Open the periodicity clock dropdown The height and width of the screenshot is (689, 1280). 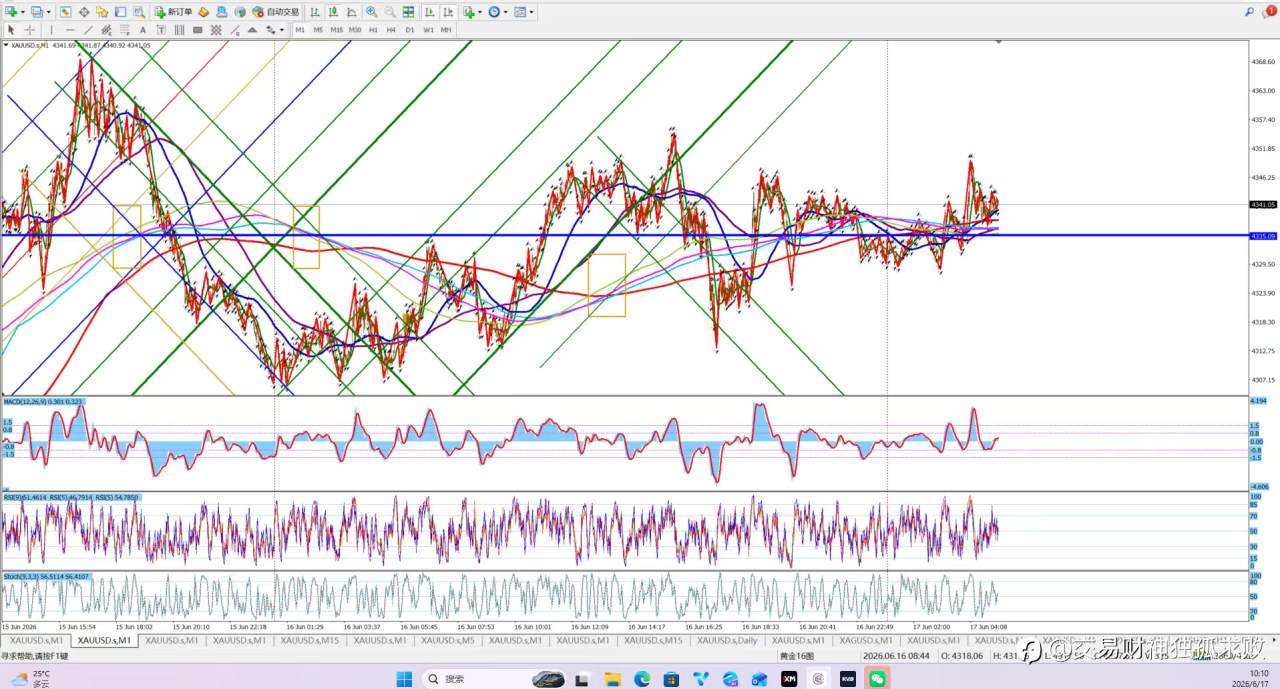pyautogui.click(x=505, y=12)
